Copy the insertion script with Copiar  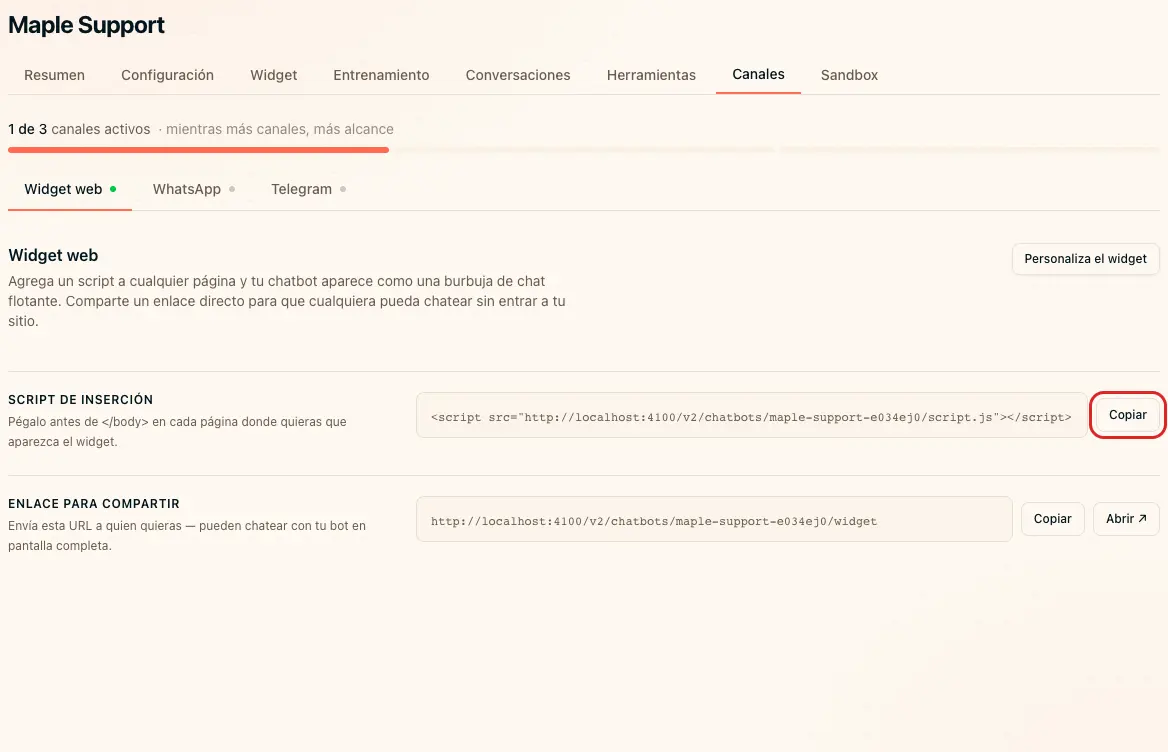point(1127,415)
